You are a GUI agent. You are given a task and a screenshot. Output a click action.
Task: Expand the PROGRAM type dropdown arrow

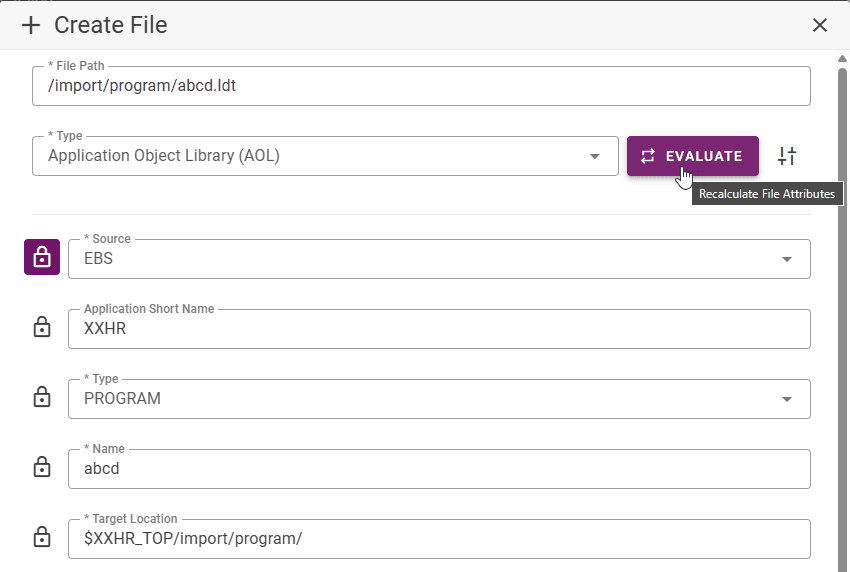click(x=787, y=399)
